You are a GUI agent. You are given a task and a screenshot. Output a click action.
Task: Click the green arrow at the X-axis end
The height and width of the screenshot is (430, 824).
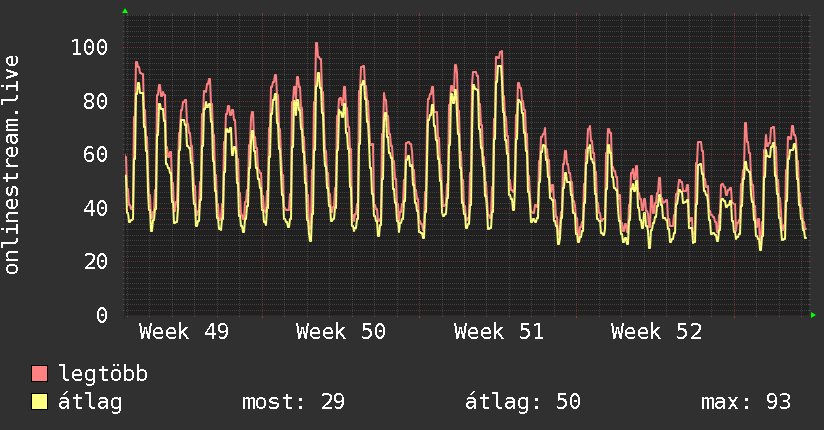tap(815, 315)
